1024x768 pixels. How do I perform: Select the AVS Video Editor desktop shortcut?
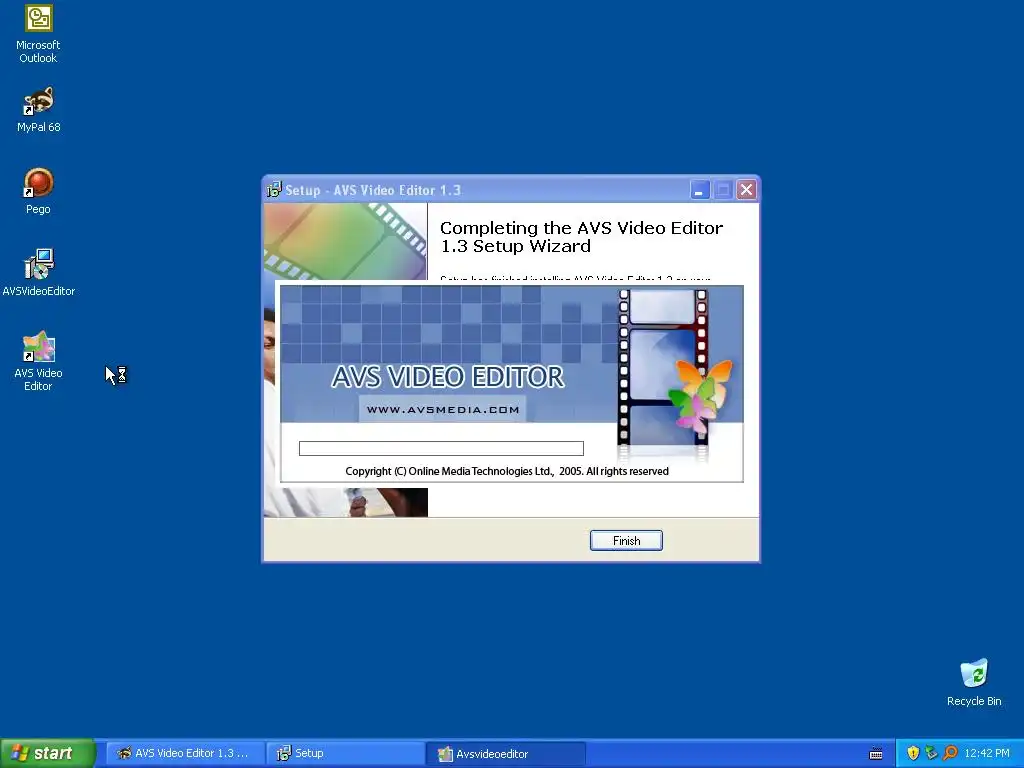click(x=38, y=361)
